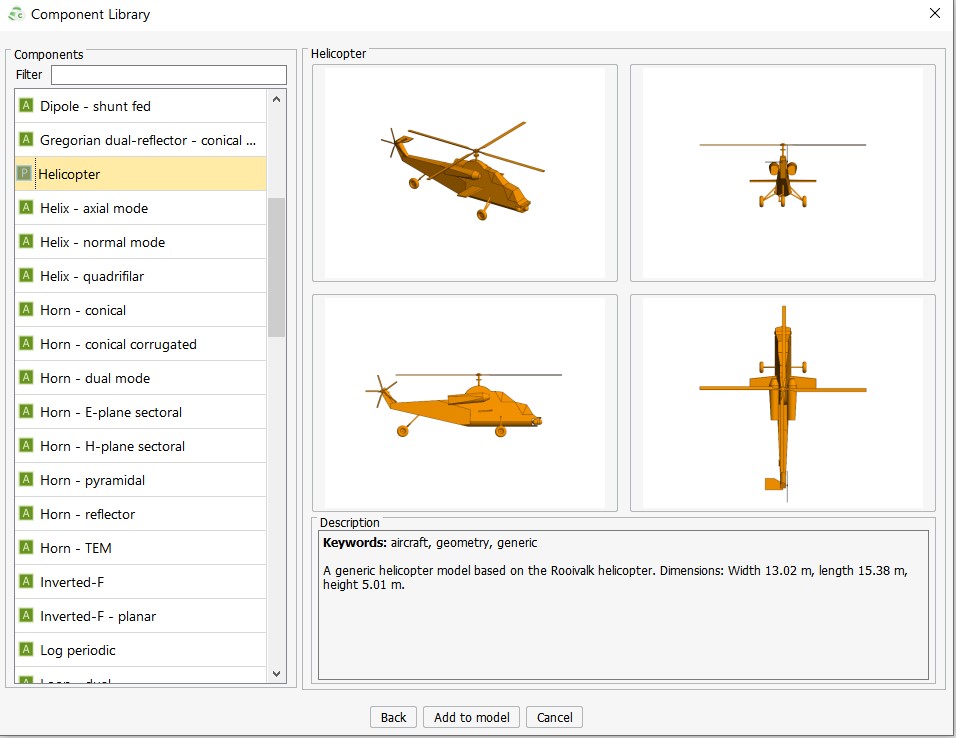This screenshot has width=956, height=738.
Task: Open the helicopter top view thumbnail
Action: (x=782, y=402)
